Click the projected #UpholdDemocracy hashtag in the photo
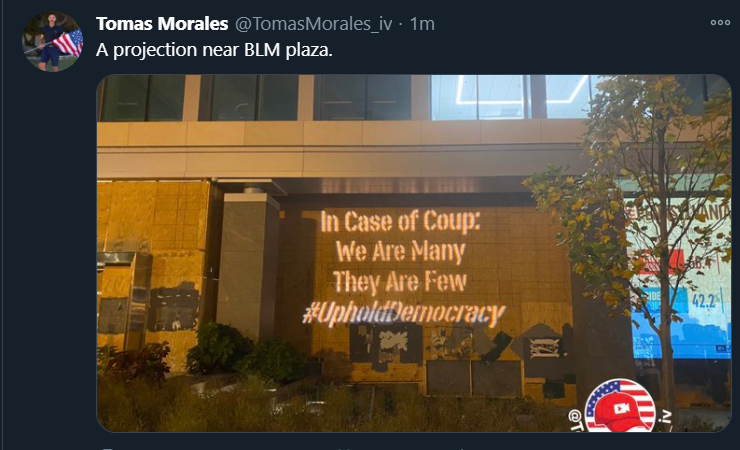 point(404,313)
